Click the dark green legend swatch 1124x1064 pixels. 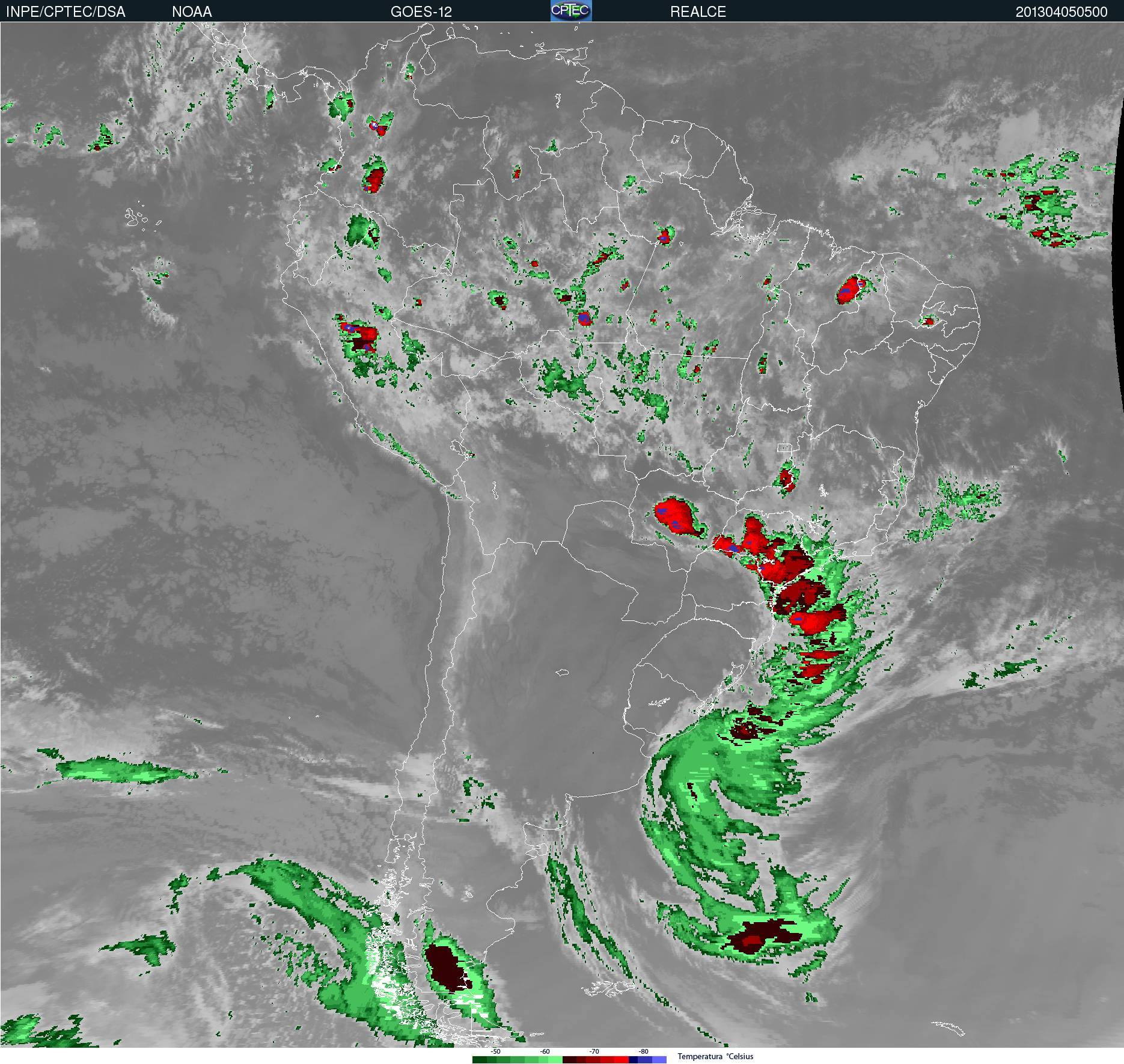pos(480,1060)
